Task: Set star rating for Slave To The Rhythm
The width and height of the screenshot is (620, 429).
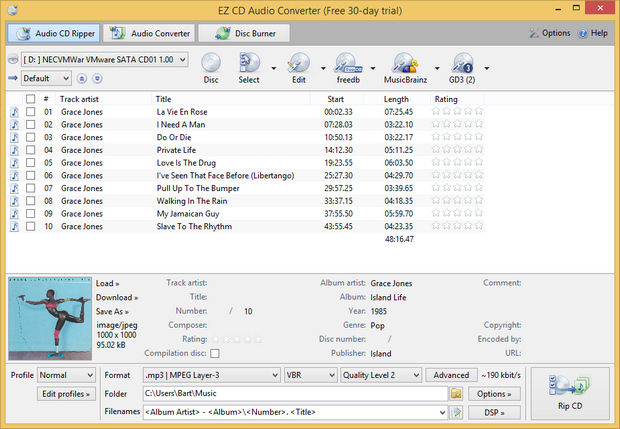Action: click(x=457, y=226)
